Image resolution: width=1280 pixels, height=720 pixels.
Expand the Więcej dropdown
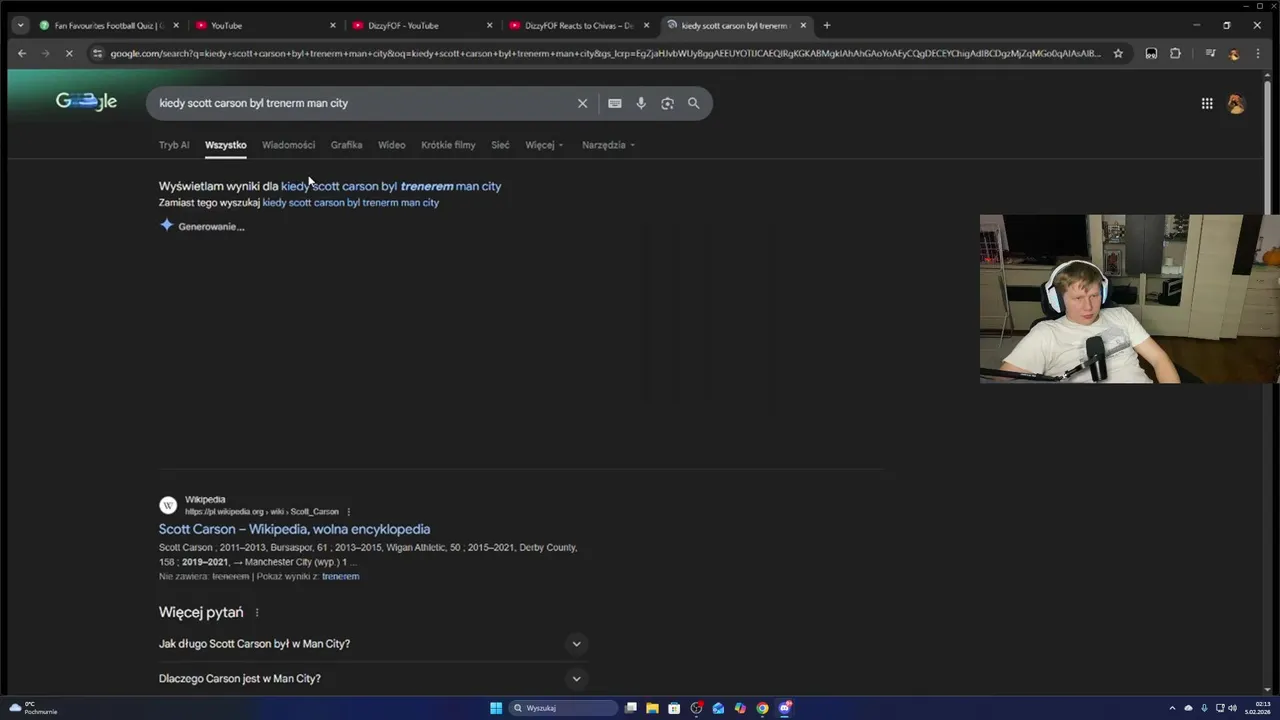point(544,145)
